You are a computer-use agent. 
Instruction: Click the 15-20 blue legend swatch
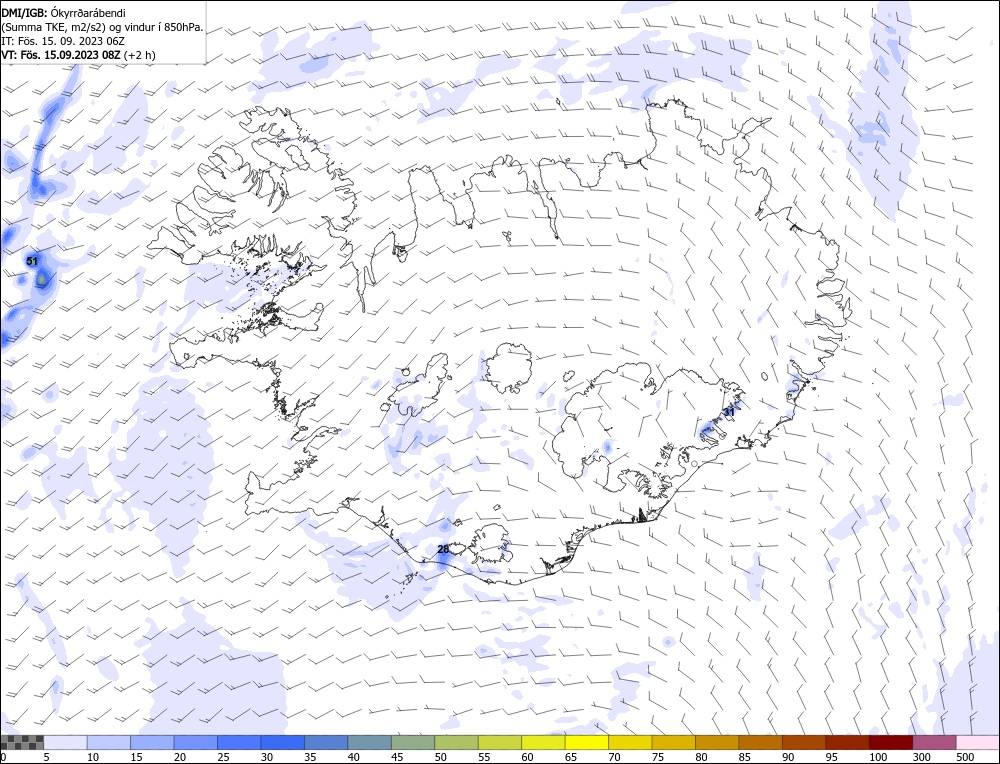coord(152,742)
